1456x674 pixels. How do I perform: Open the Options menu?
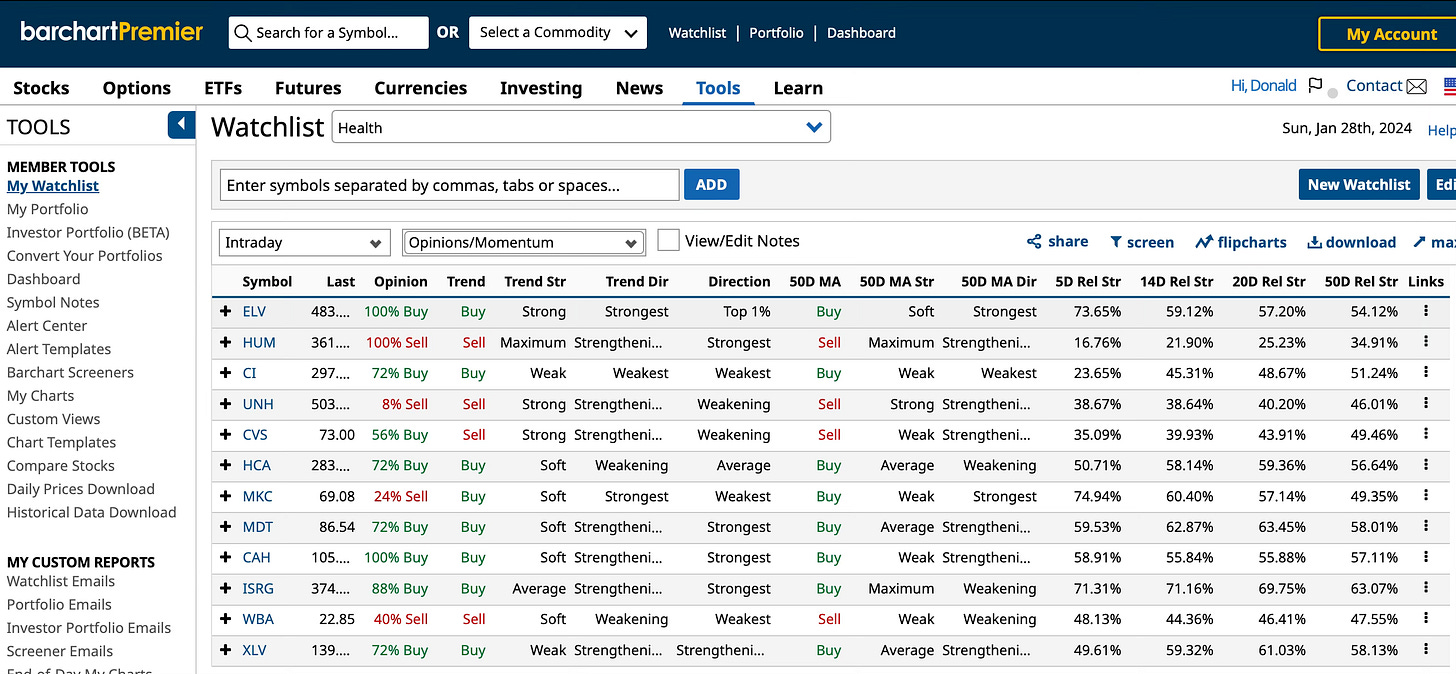point(137,88)
